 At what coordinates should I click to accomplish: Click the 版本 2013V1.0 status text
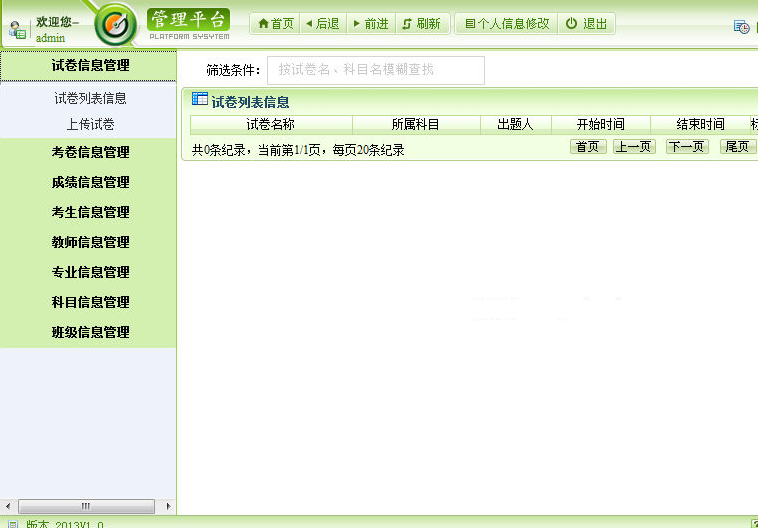coord(64,525)
